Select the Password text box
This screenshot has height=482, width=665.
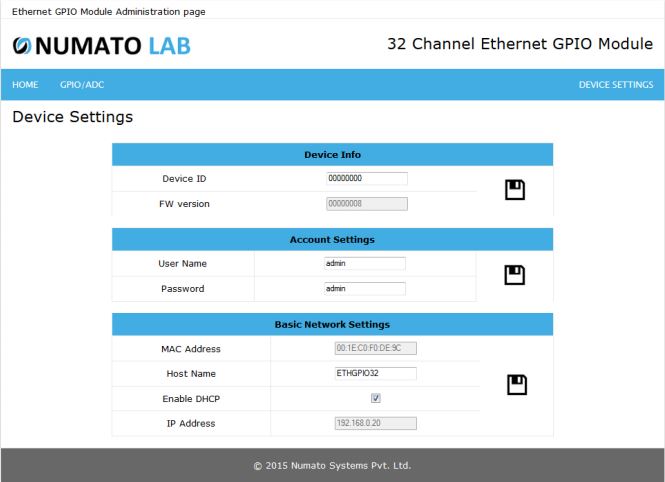tap(364, 289)
